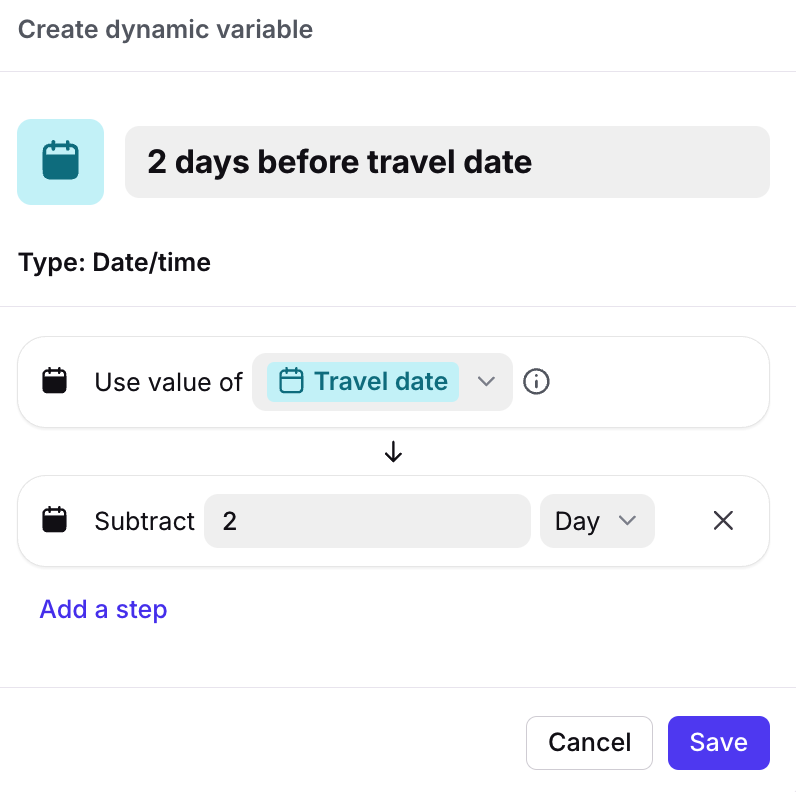
Task: Click the Use value of label
Action: (169, 382)
